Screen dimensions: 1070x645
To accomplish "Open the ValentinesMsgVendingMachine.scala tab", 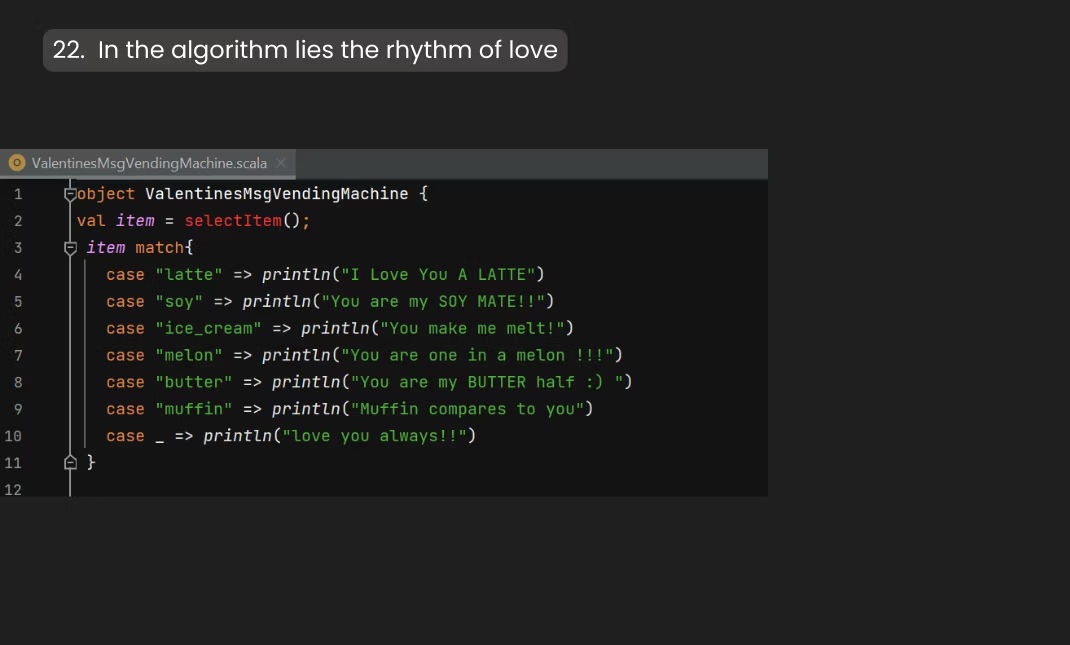I will (148, 163).
